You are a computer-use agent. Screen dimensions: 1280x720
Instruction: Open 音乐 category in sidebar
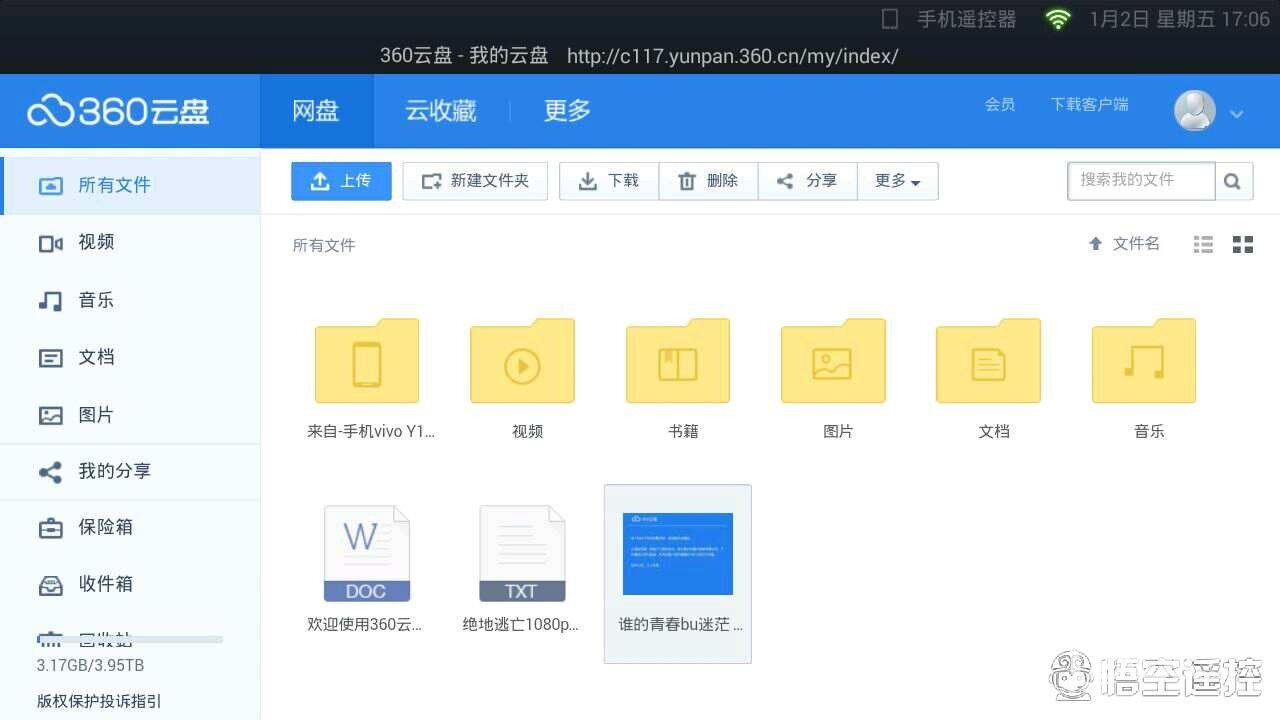pos(130,300)
